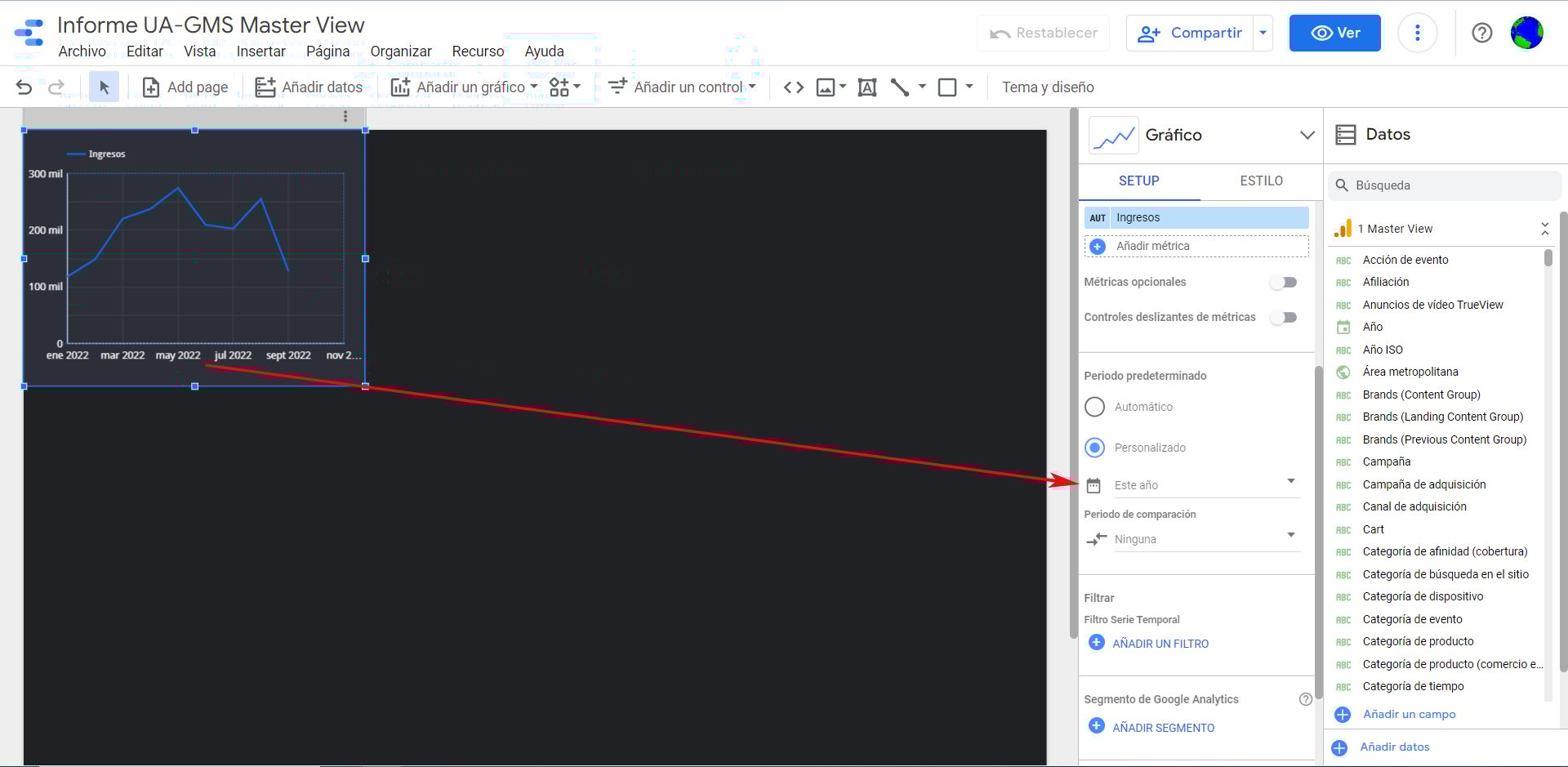This screenshot has width=1568, height=767.
Task: Click the AUT aggregation badge on Ingresos
Action: 1098,218
